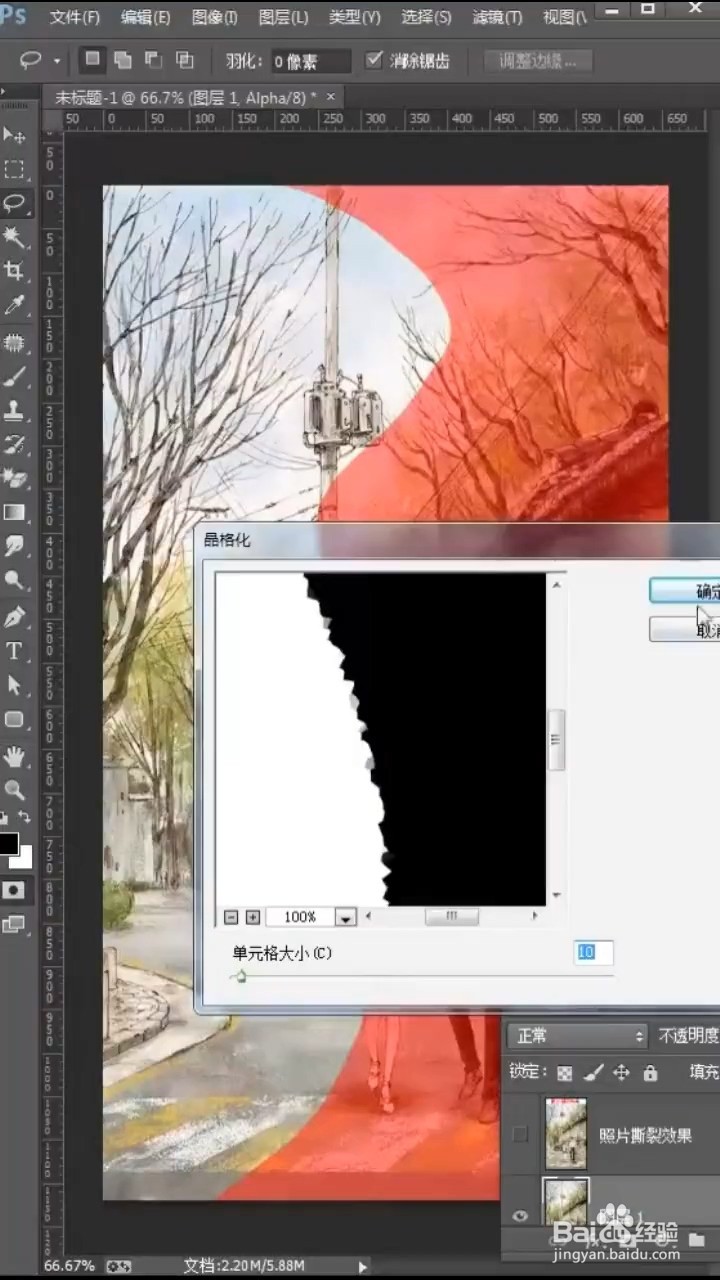
Task: Click the preview horizontal scrollbar thumb
Action: tap(451, 916)
